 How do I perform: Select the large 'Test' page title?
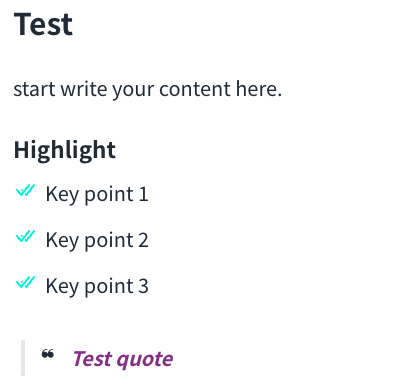[x=43, y=24]
